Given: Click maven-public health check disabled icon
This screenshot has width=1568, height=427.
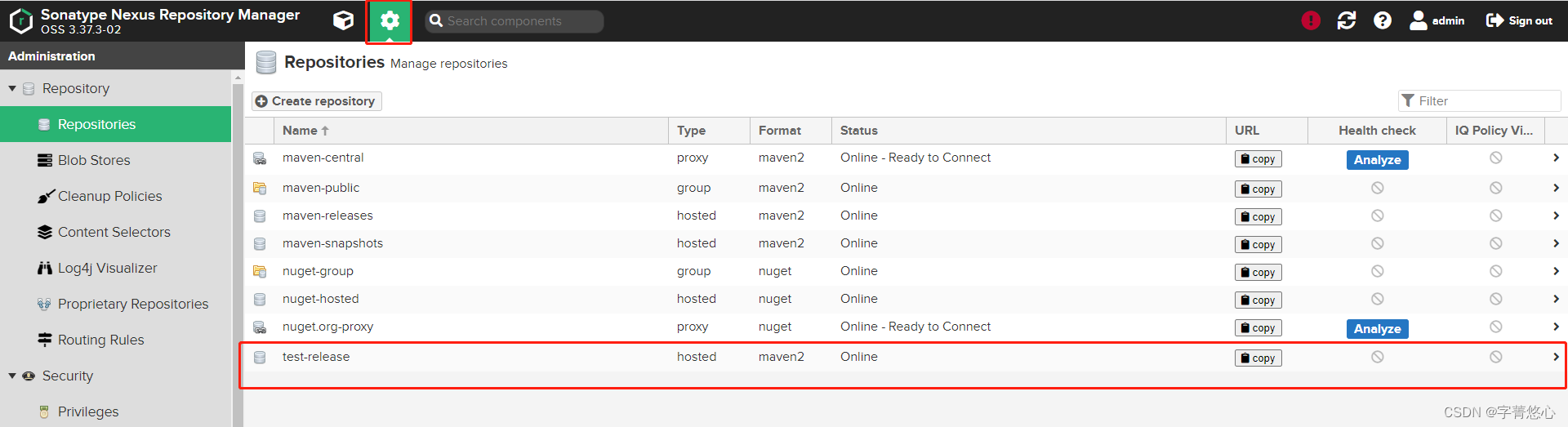Looking at the screenshot, I should point(1377,188).
